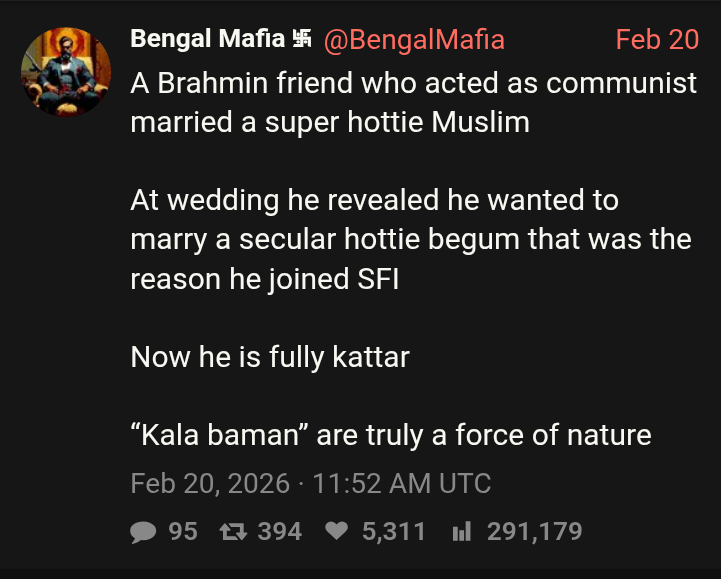Click the 5,311 likes count
Image resolution: width=721 pixels, height=579 pixels.
(394, 531)
